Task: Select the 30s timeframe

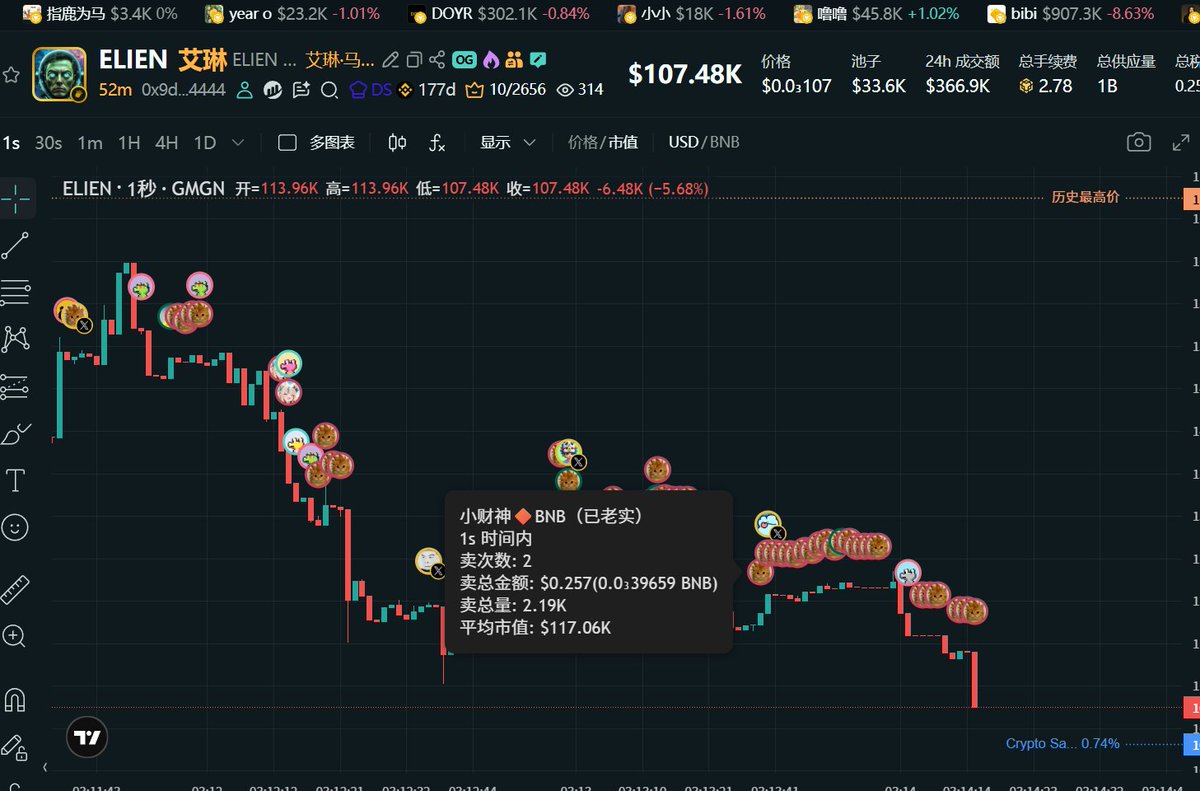Action: (48, 143)
